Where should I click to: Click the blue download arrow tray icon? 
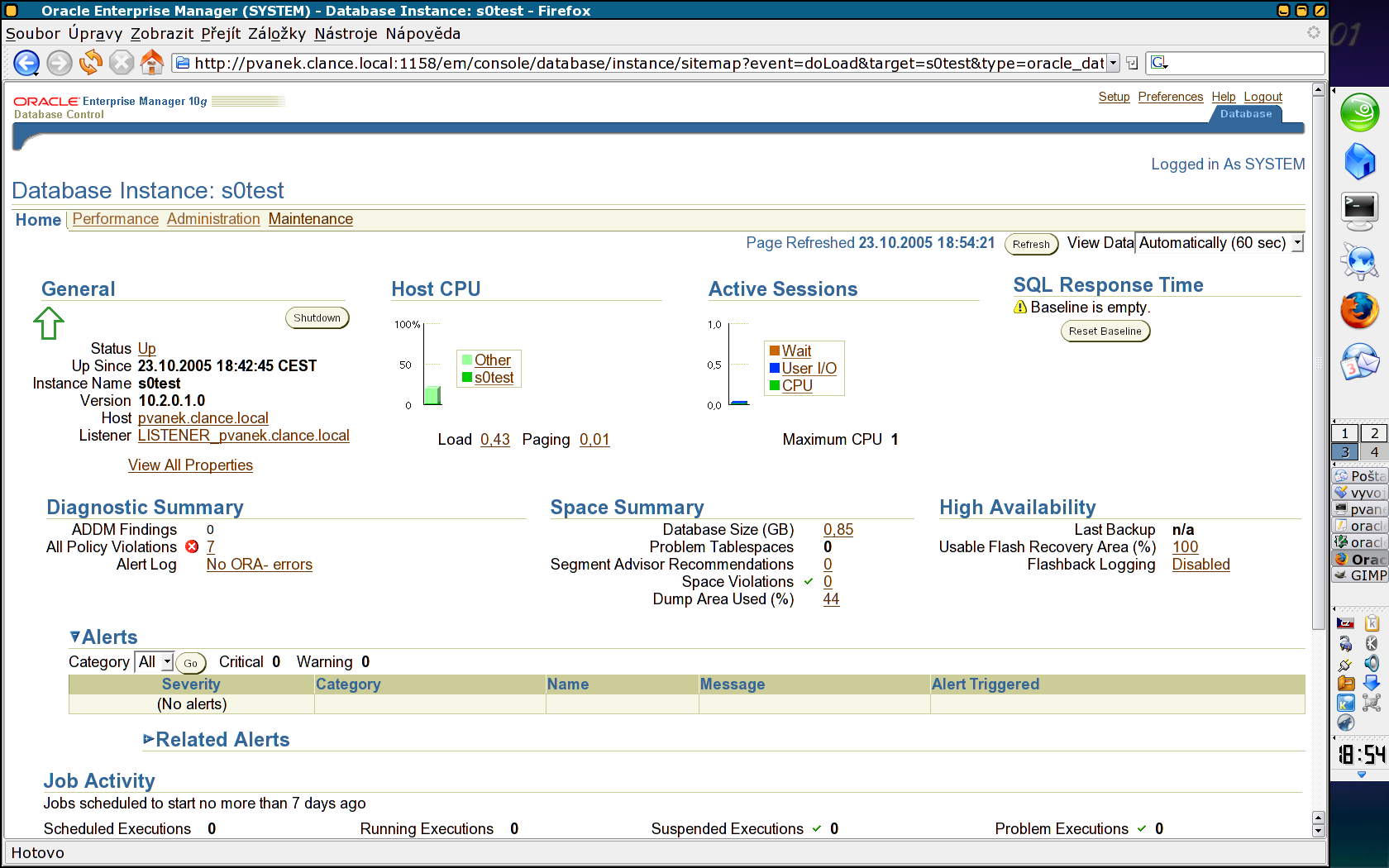pyautogui.click(x=1372, y=683)
